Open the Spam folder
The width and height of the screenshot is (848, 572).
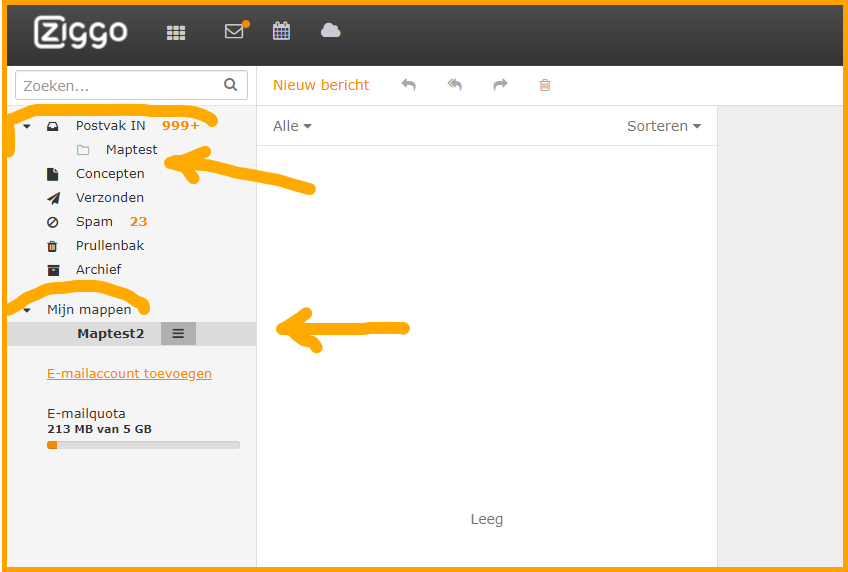94,222
